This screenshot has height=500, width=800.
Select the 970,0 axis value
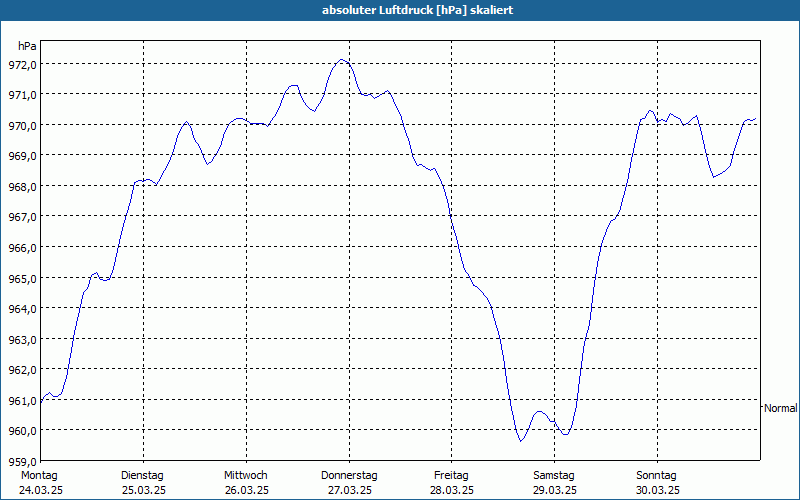(x=23, y=126)
